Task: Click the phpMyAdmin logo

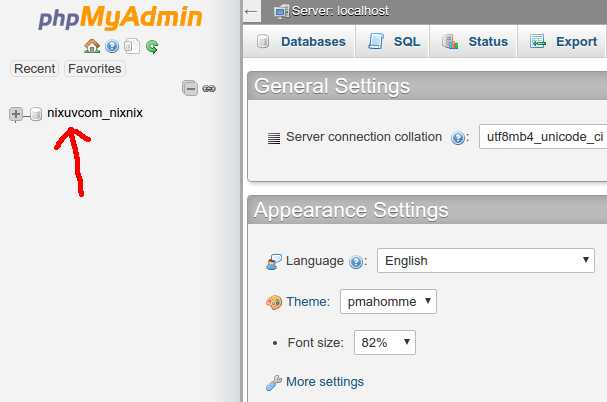Action: coord(120,17)
